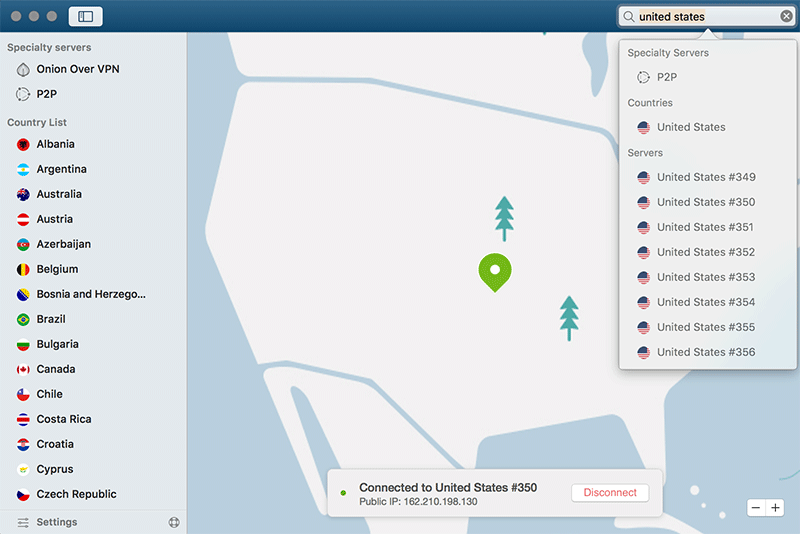Choose Canada from country list

click(x=56, y=369)
